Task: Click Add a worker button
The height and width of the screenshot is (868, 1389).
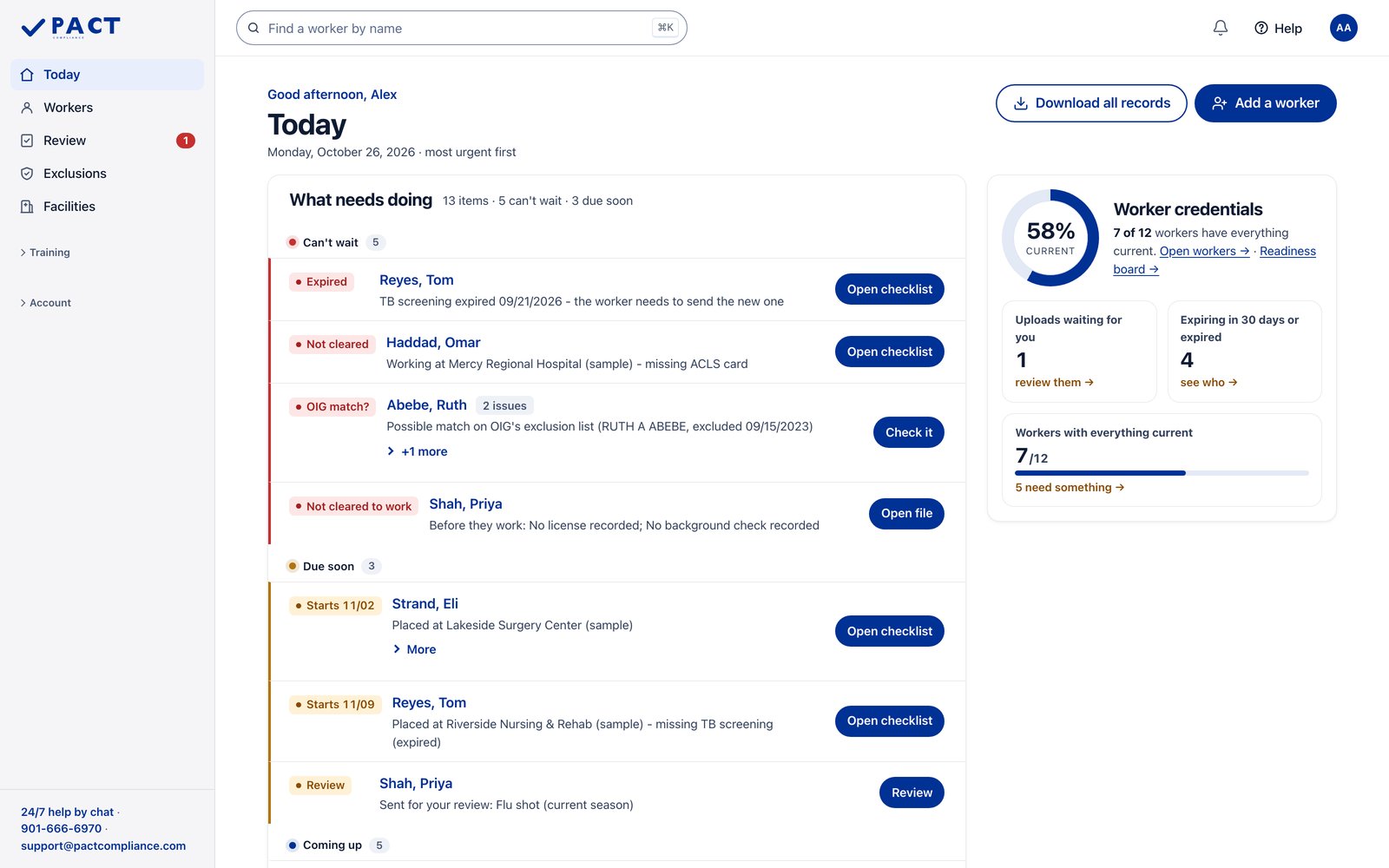Action: tap(1265, 103)
